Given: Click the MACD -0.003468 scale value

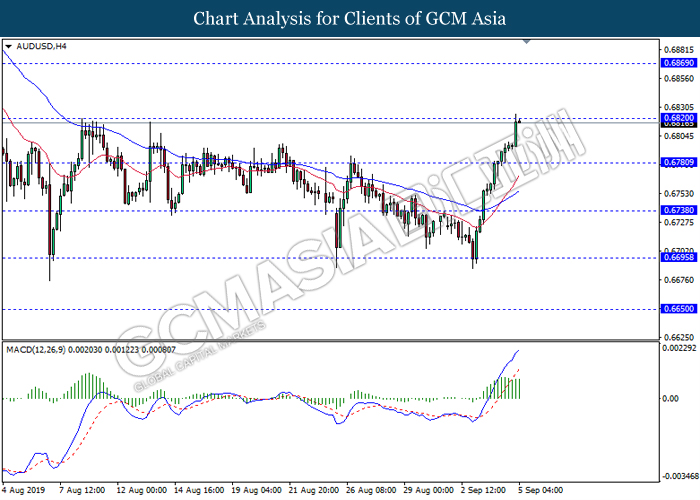Looking at the screenshot, I should pos(679,476).
